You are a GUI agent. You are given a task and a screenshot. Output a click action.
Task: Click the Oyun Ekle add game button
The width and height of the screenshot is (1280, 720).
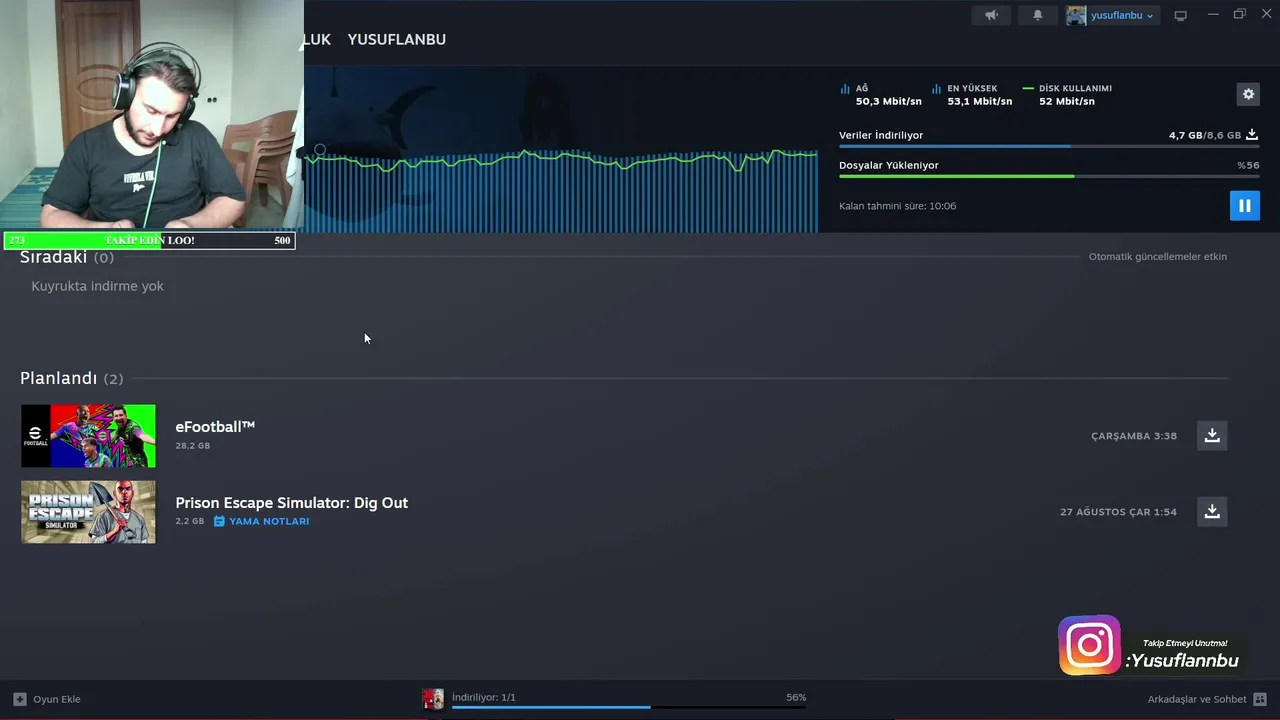pyautogui.click(x=47, y=699)
